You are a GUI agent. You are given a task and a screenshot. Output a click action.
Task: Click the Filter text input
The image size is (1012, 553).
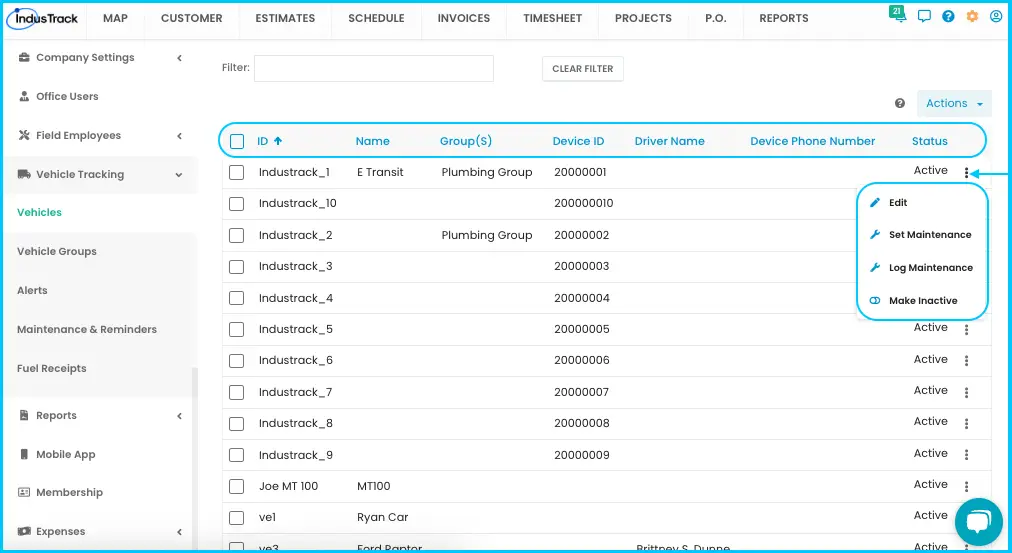[x=374, y=68]
